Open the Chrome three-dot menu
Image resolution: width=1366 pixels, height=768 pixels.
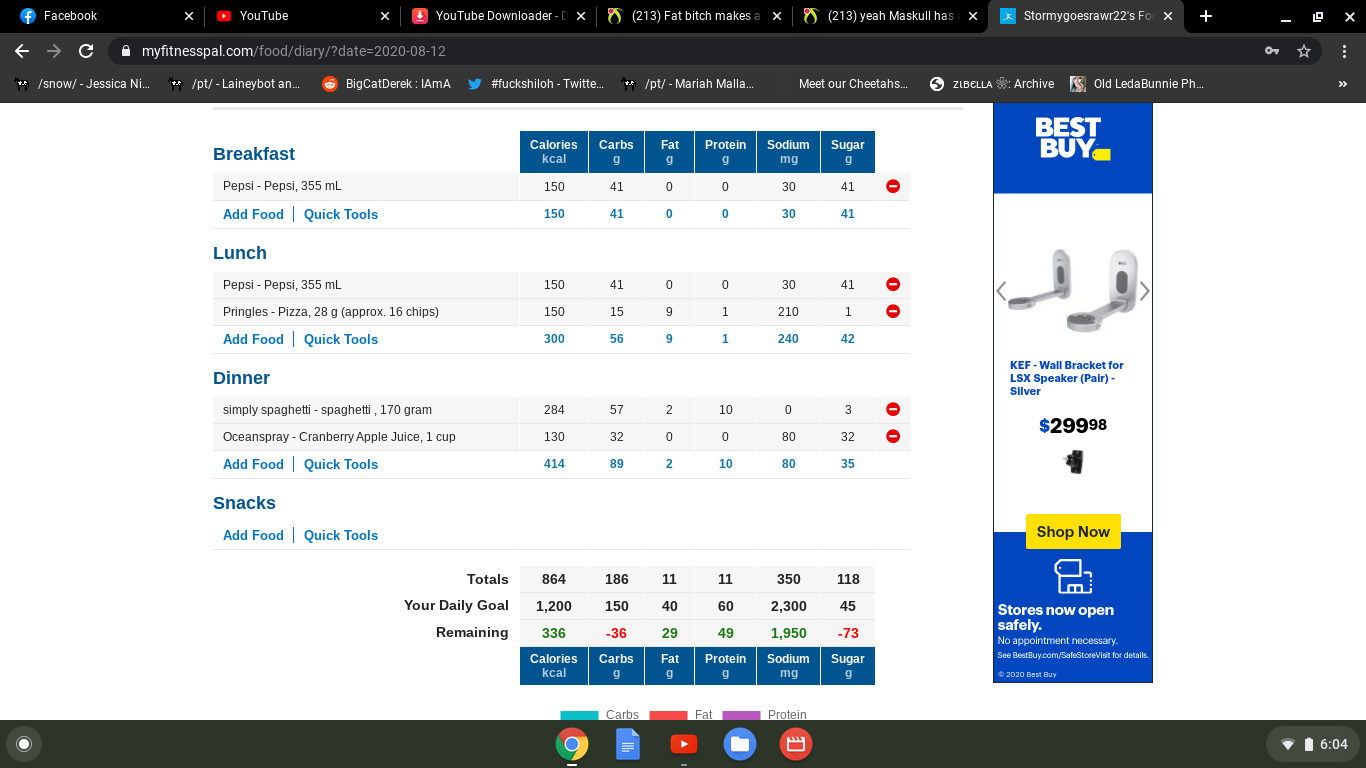pyautogui.click(x=1344, y=51)
